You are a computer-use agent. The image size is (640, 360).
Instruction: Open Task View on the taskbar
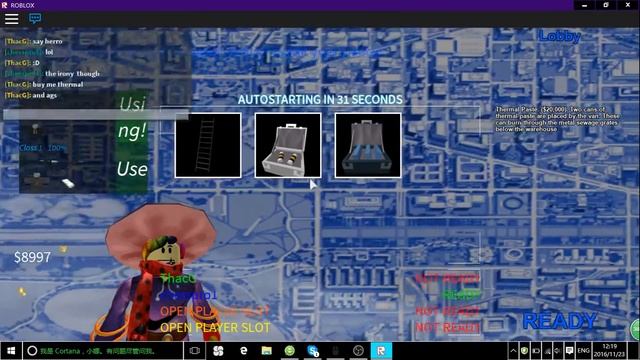(195, 351)
